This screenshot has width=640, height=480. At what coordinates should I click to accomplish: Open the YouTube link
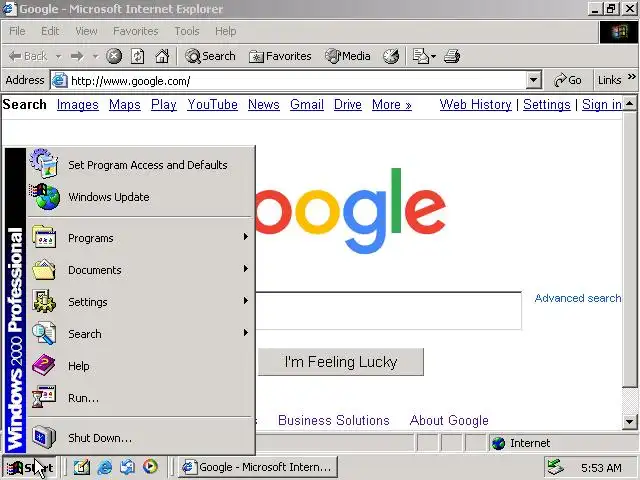[x=212, y=104]
